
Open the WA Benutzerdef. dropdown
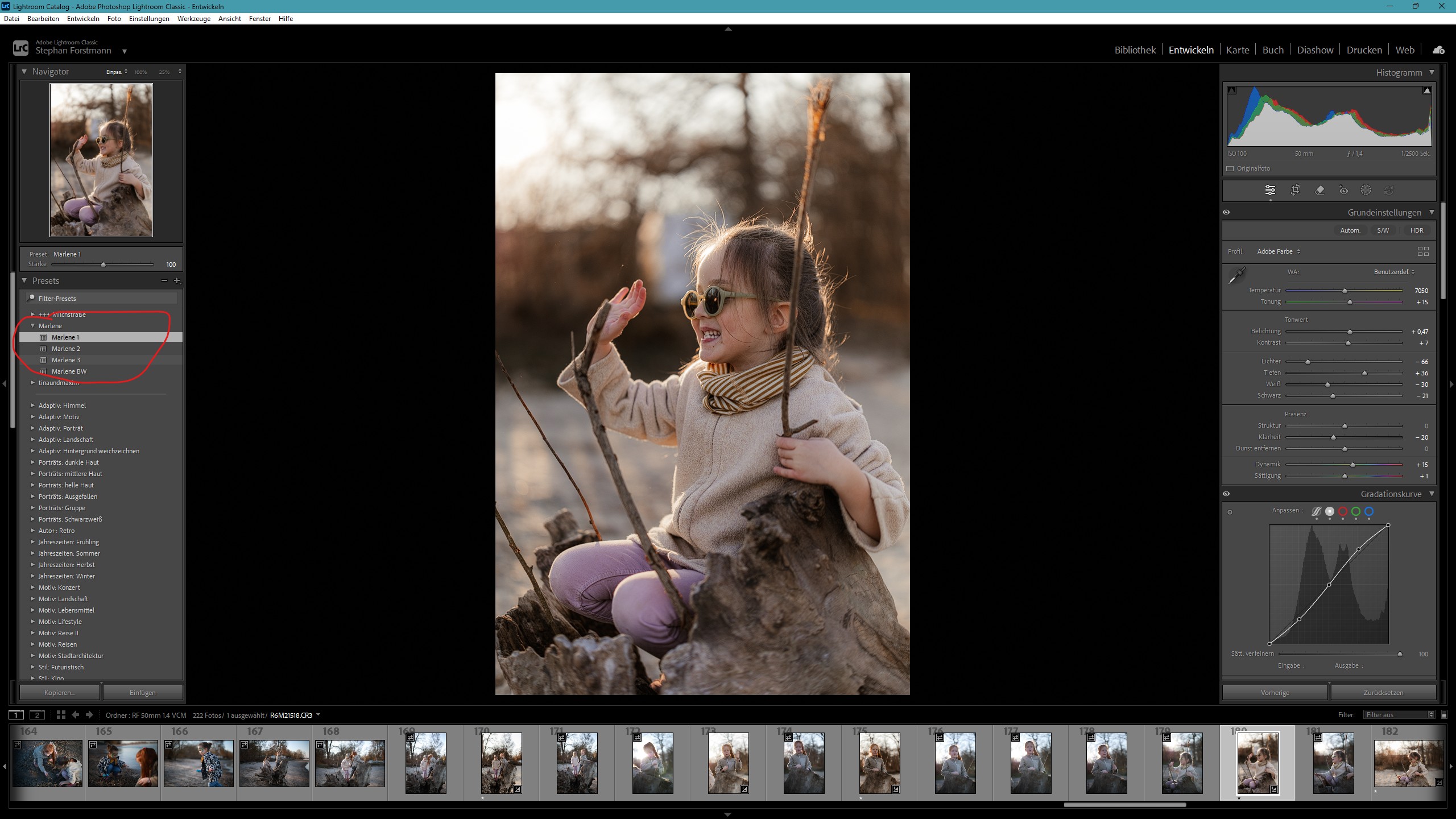tap(1394, 272)
